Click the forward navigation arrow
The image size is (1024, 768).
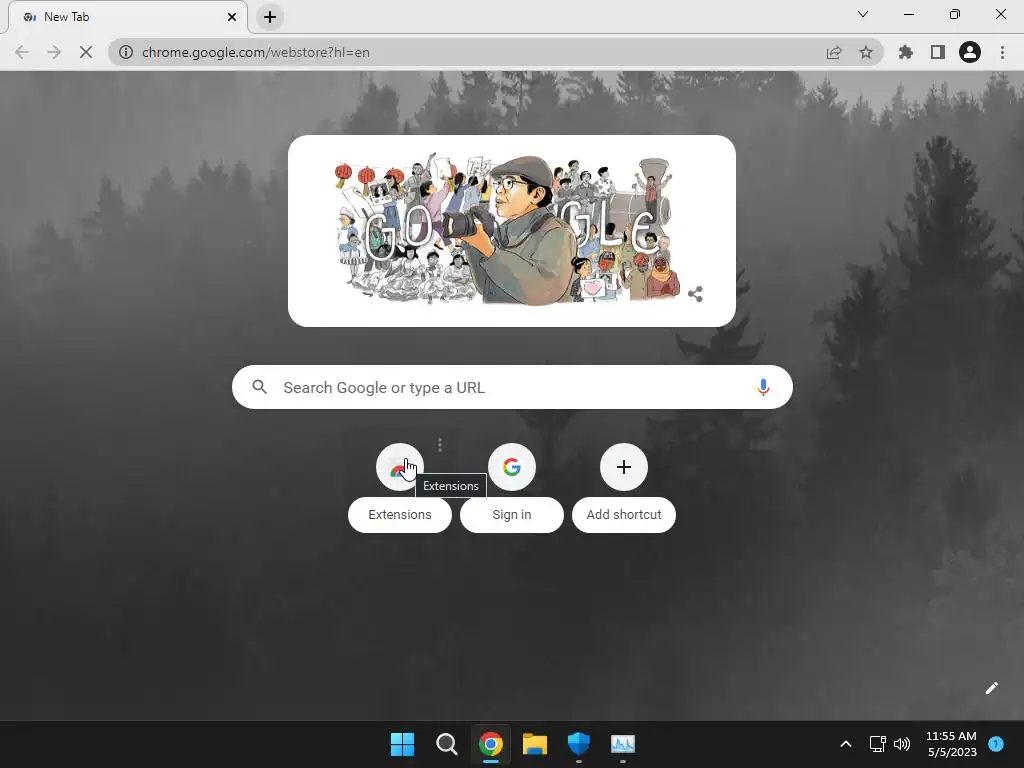pyautogui.click(x=54, y=52)
